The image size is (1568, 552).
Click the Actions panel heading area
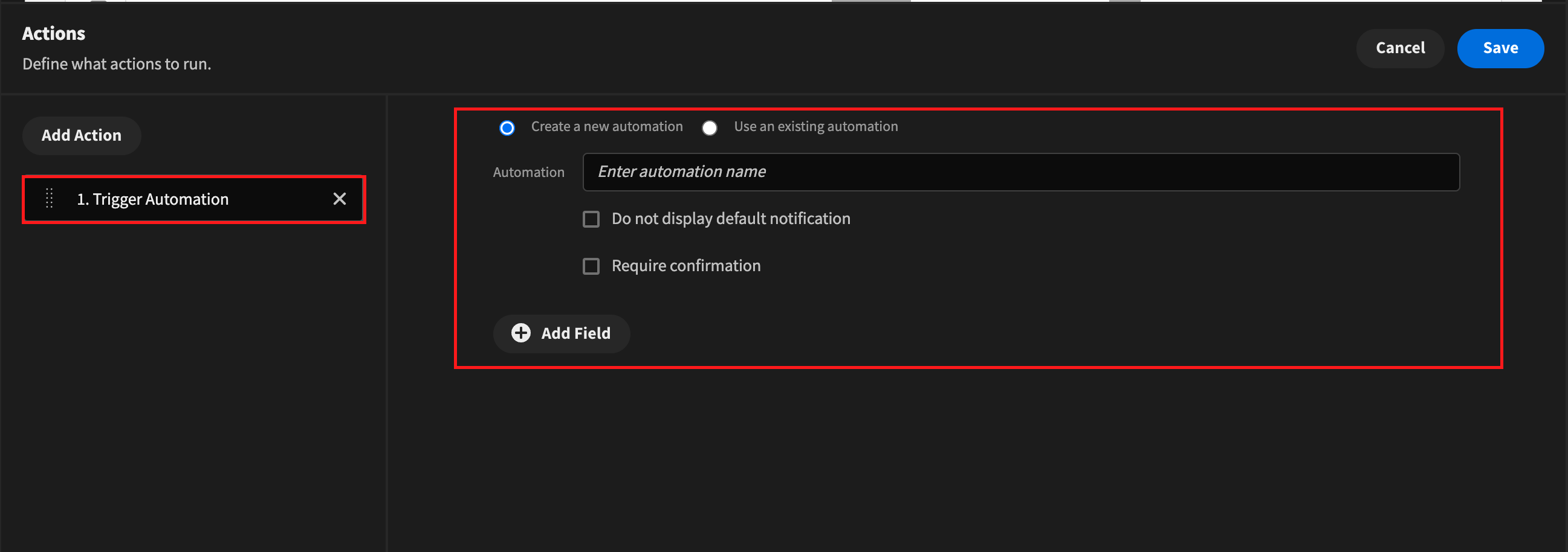tap(54, 33)
